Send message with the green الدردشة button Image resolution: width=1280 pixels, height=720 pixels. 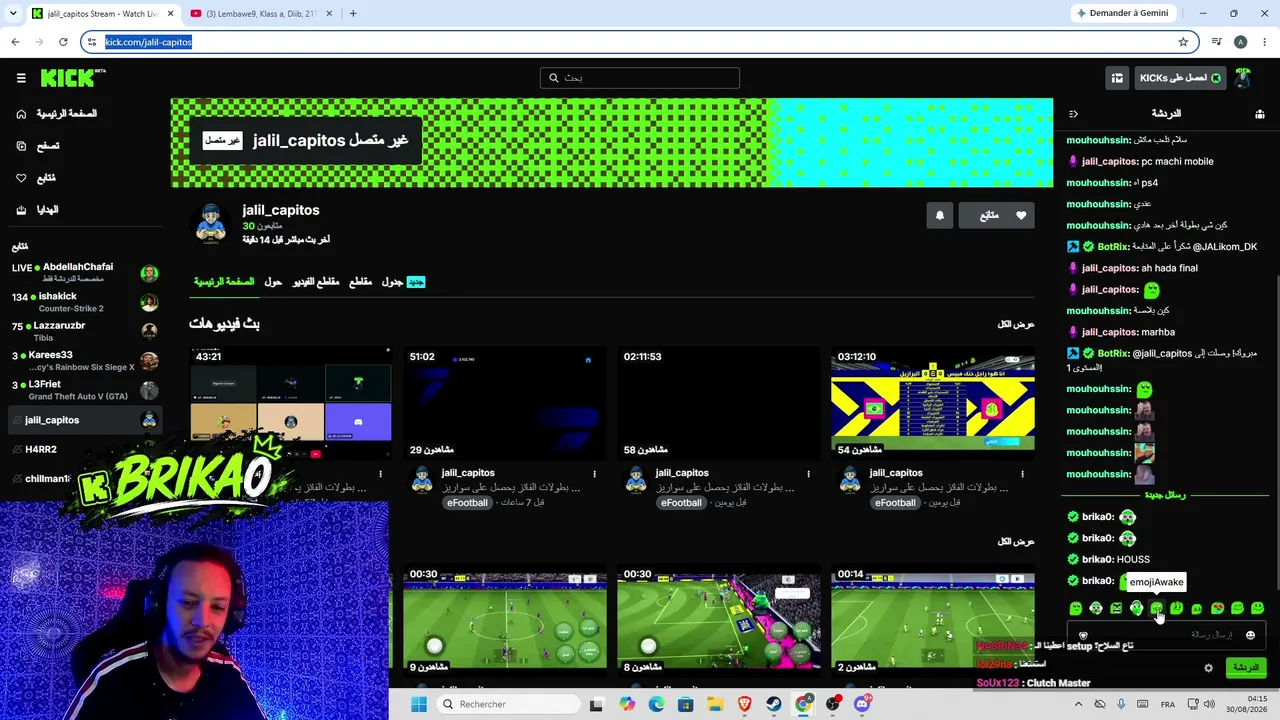1246,668
